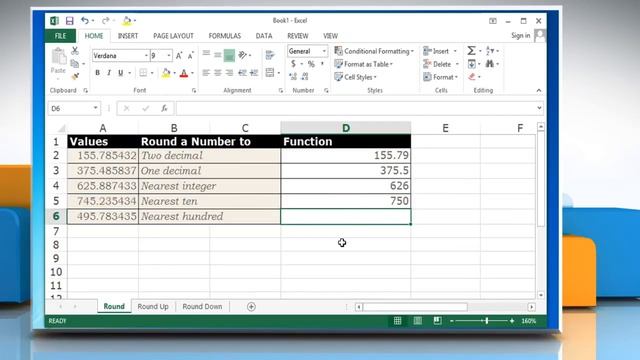Click the Delete cells button
This screenshot has width=640, height=360.
pos(441,64)
